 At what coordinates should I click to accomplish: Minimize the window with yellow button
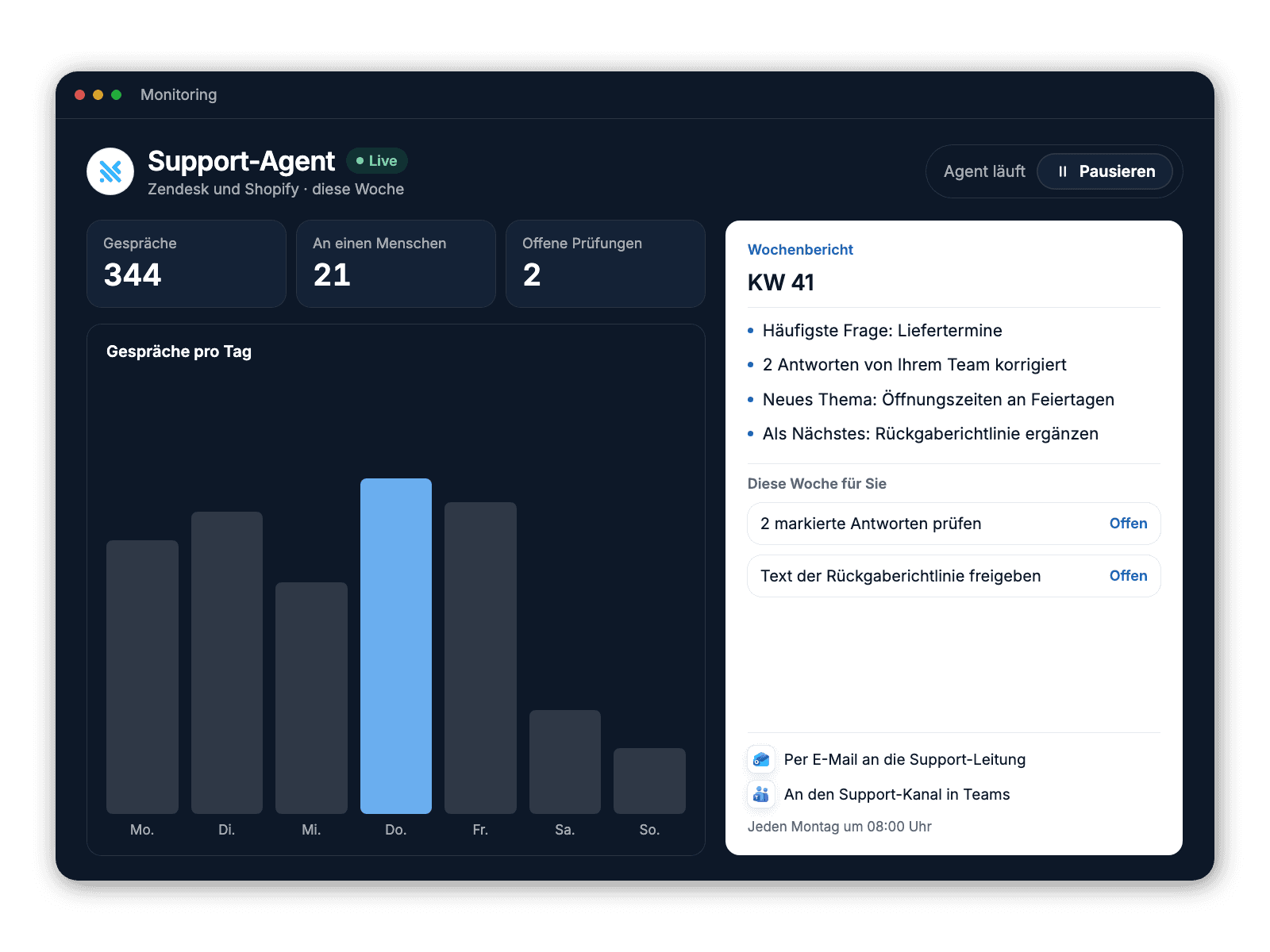[x=98, y=94]
